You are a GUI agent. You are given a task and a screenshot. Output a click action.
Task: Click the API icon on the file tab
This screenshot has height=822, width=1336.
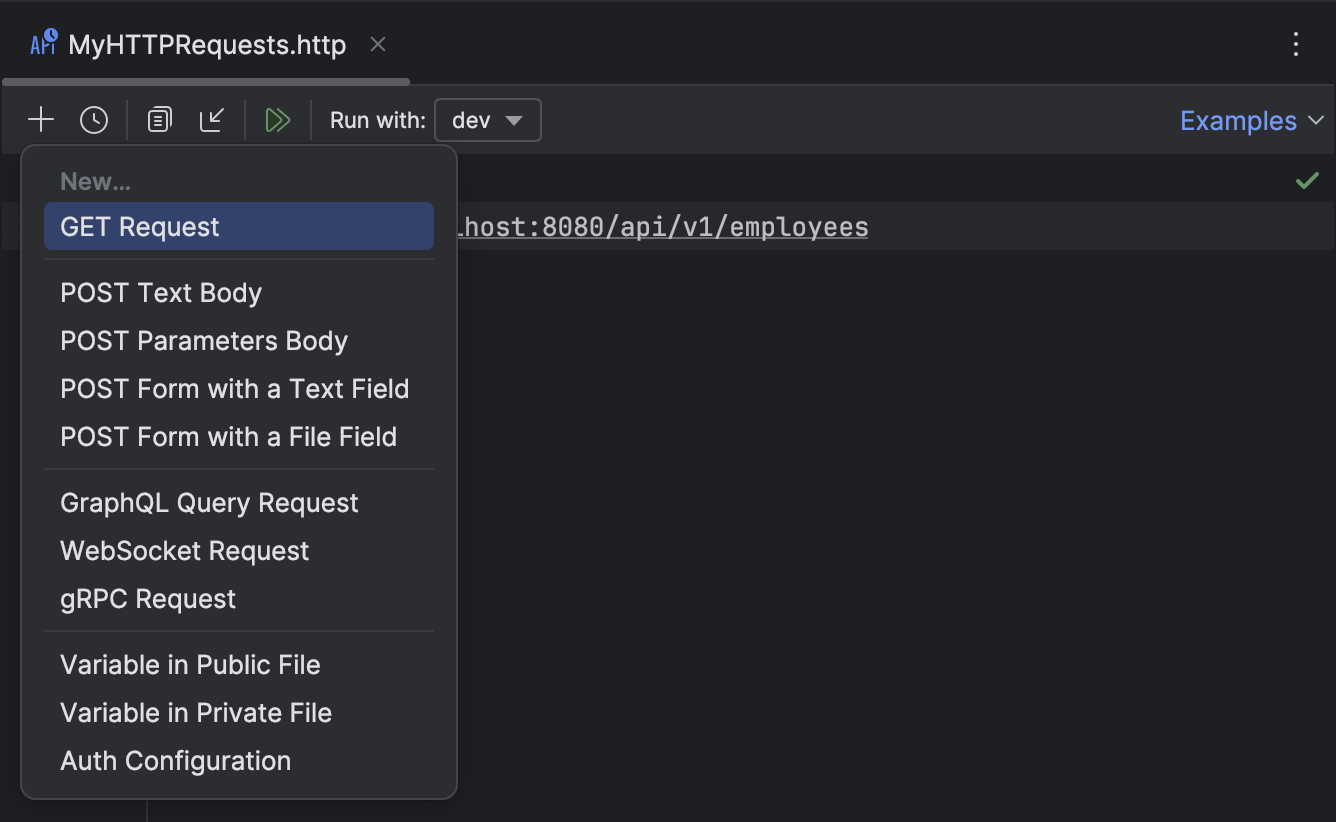(x=42, y=44)
